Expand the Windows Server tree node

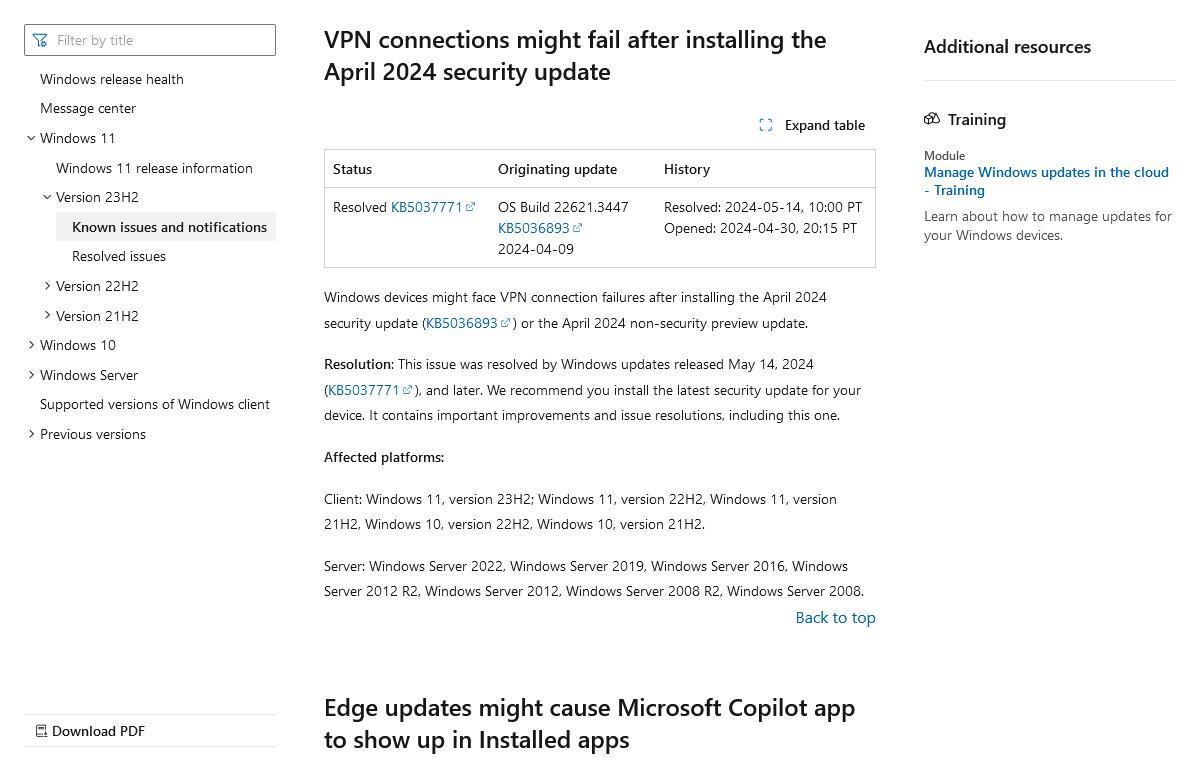[31, 375]
